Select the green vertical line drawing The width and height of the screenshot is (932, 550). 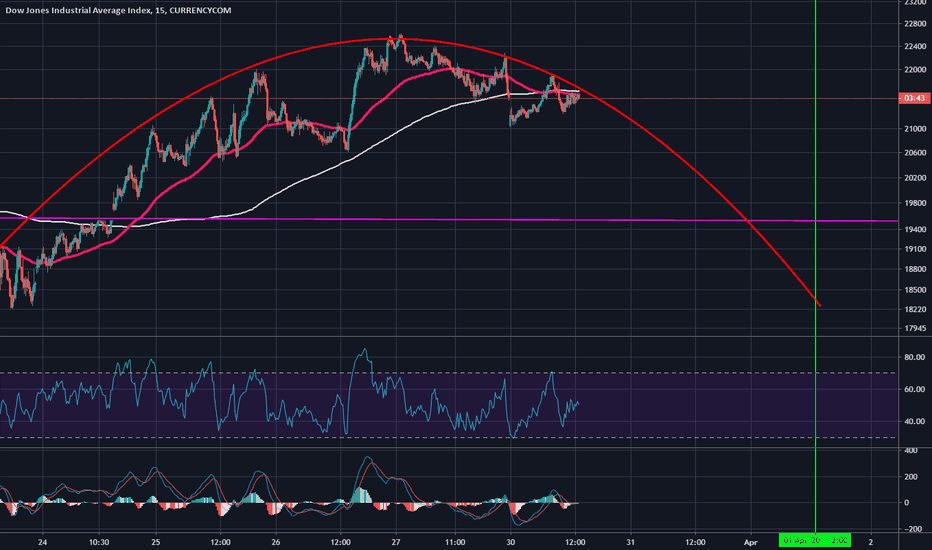pos(816,268)
